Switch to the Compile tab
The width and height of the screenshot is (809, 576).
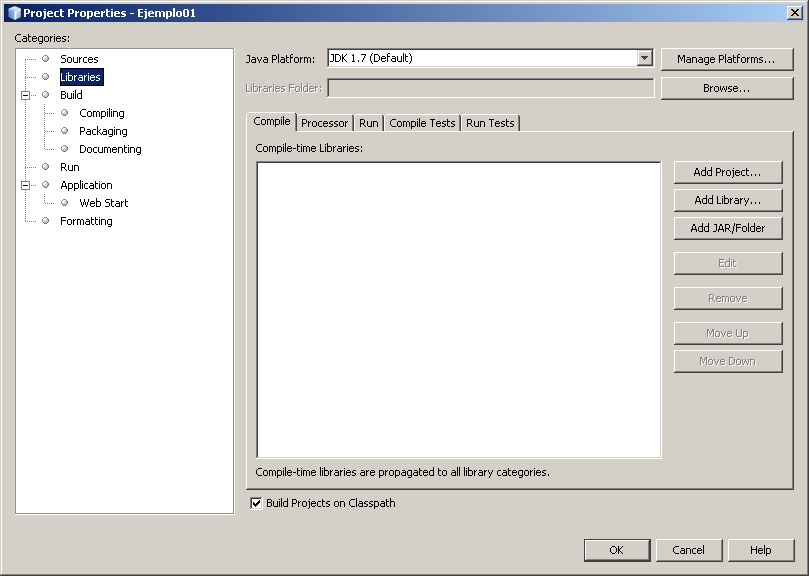pyautogui.click(x=272, y=121)
